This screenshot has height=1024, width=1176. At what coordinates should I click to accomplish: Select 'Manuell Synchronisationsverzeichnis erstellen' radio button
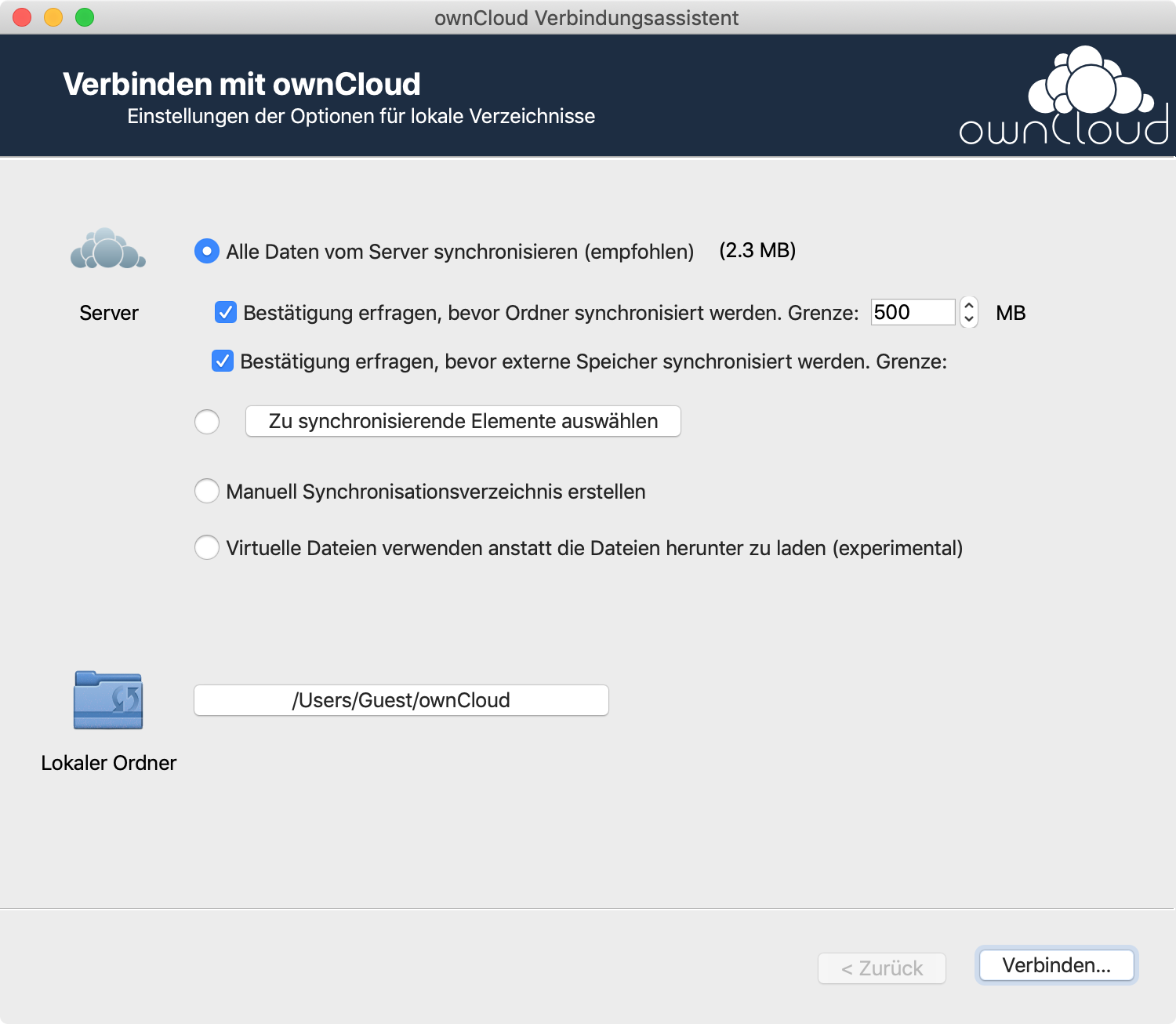pos(207,492)
